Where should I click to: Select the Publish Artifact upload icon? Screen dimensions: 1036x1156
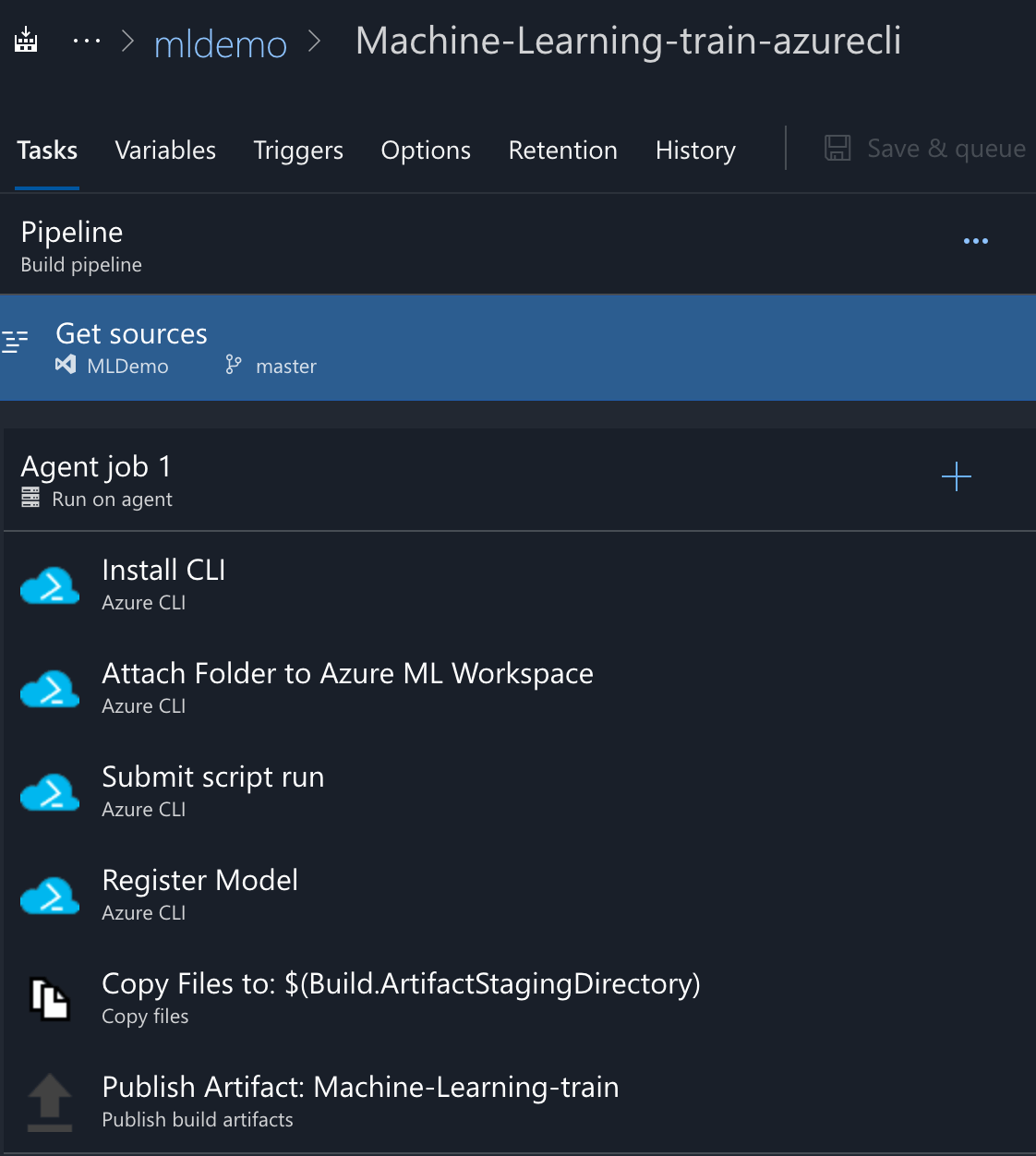(x=50, y=1102)
